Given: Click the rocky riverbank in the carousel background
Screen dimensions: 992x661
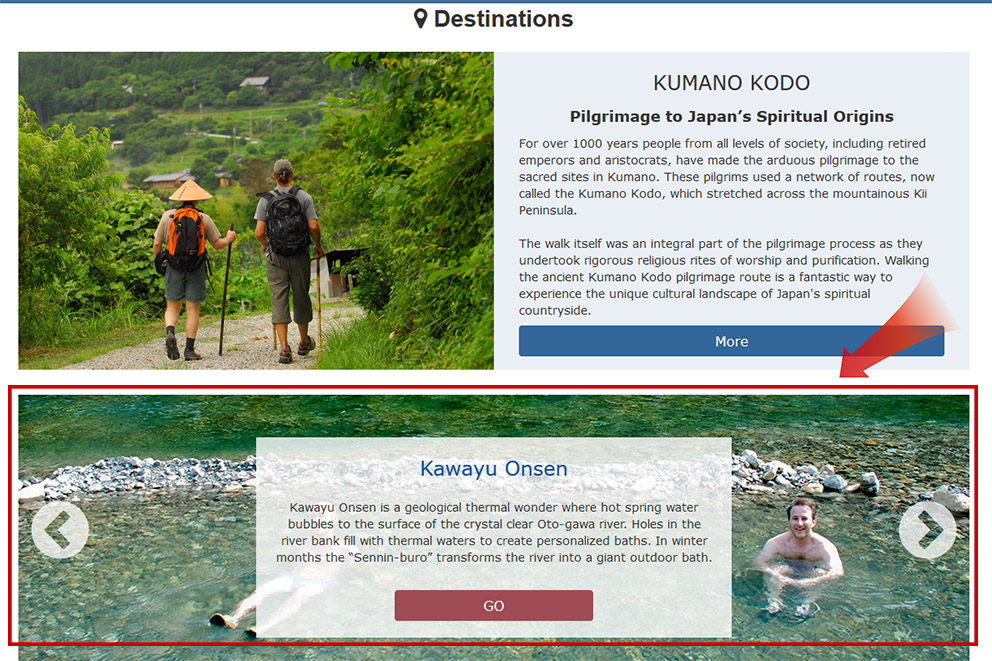Looking at the screenshot, I should pos(136,474).
